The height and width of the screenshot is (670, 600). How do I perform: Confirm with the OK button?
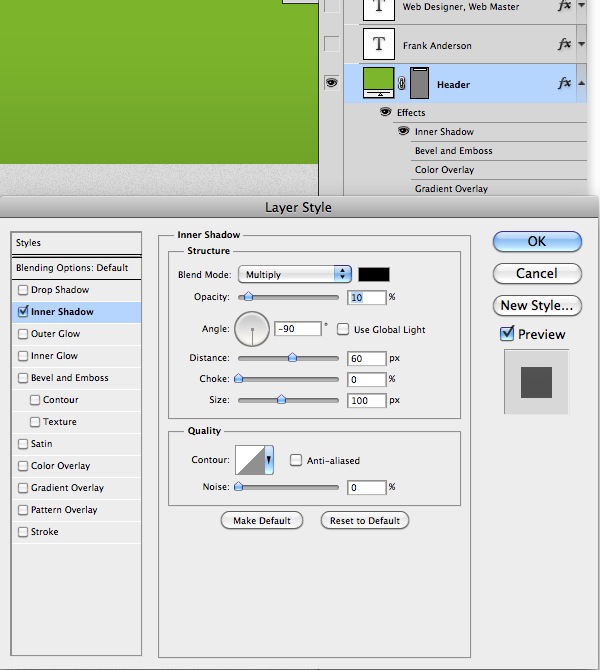537,241
